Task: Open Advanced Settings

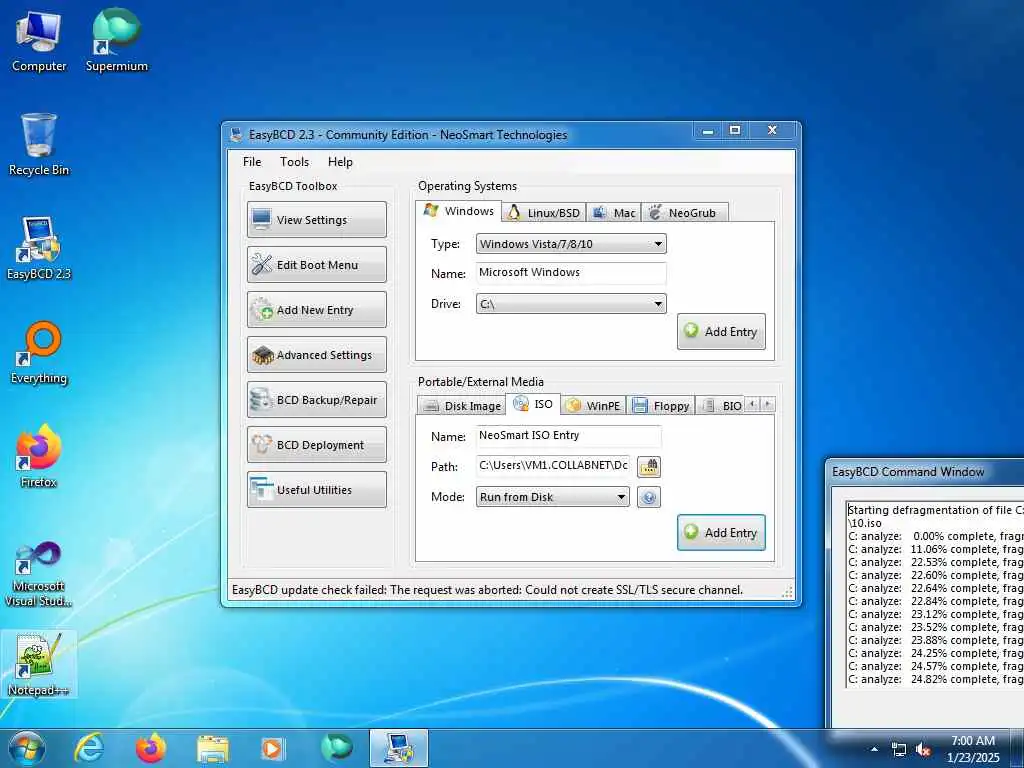Action: coord(317,355)
